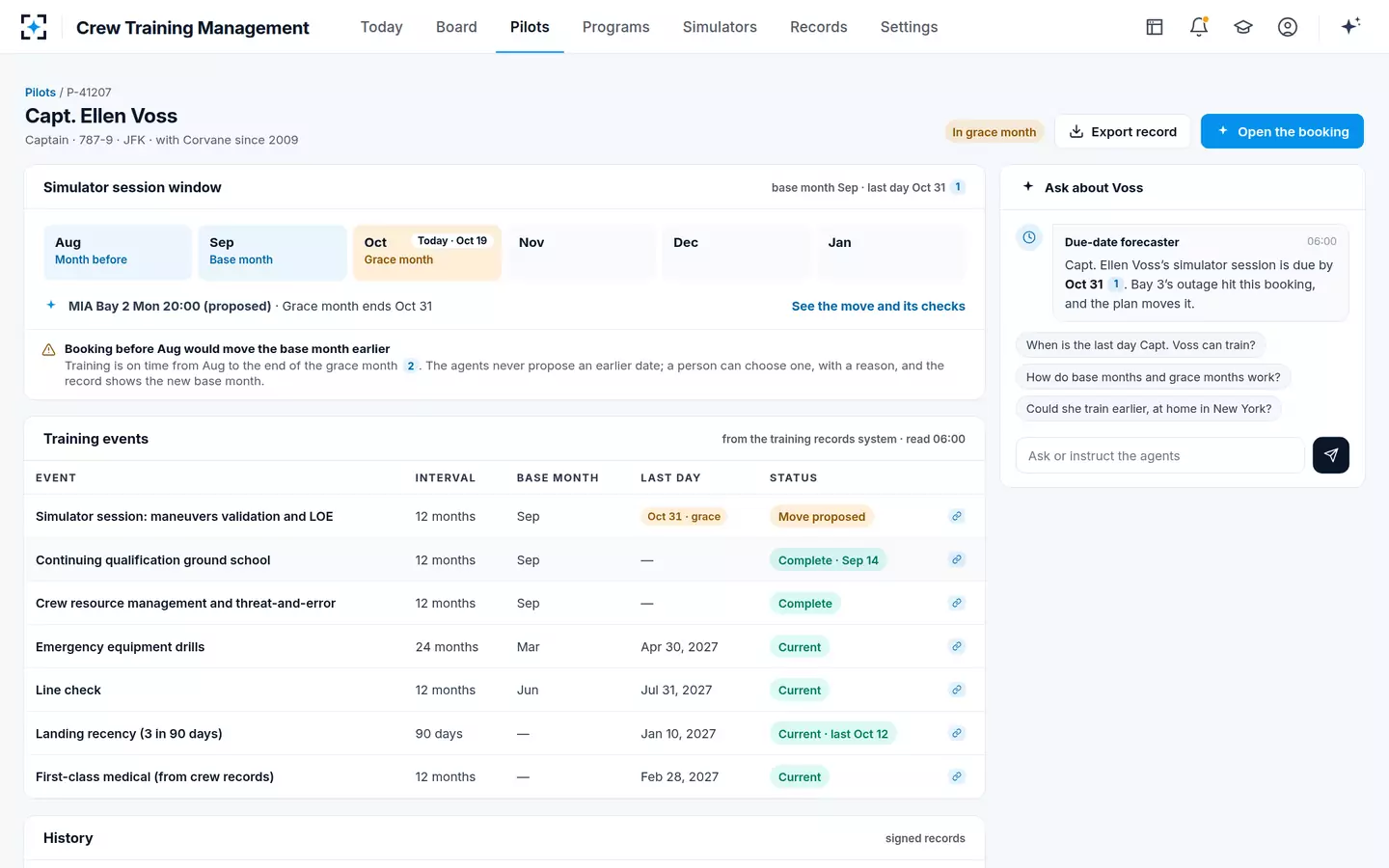Switch to the Board tab
The height and width of the screenshot is (868, 1389).
click(x=456, y=27)
